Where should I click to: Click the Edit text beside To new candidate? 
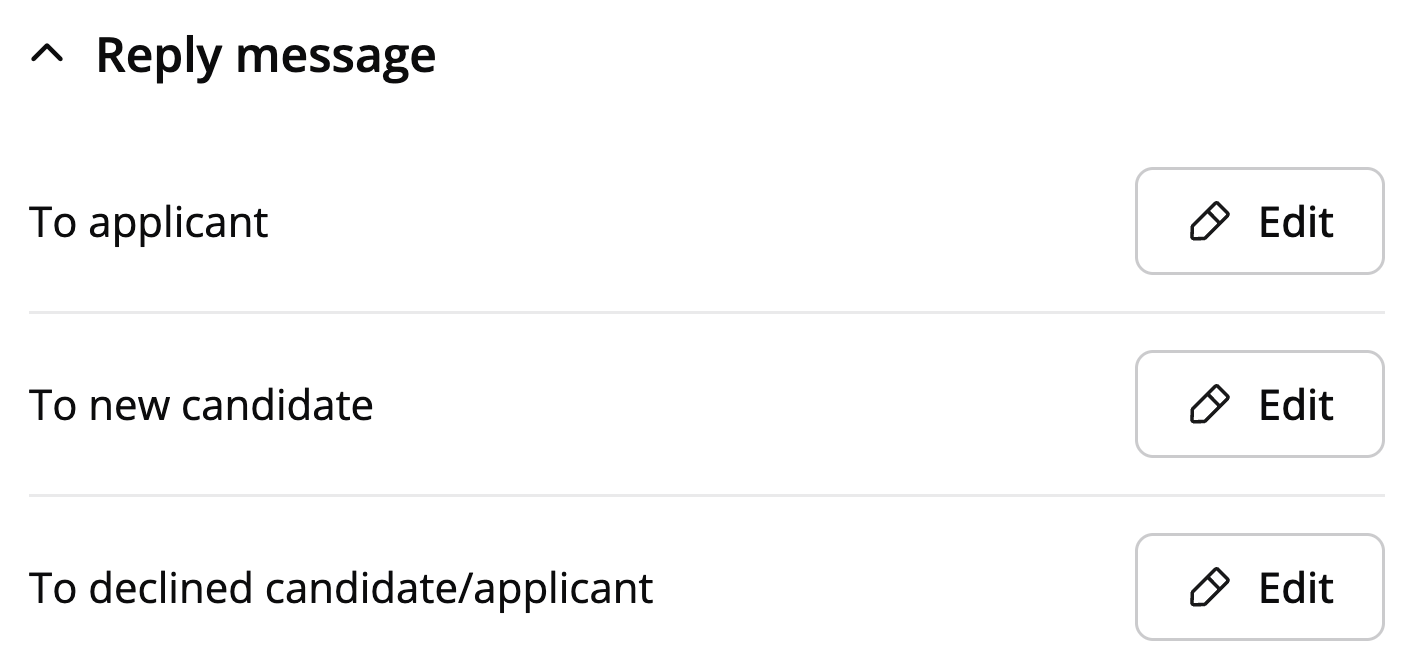point(1296,405)
